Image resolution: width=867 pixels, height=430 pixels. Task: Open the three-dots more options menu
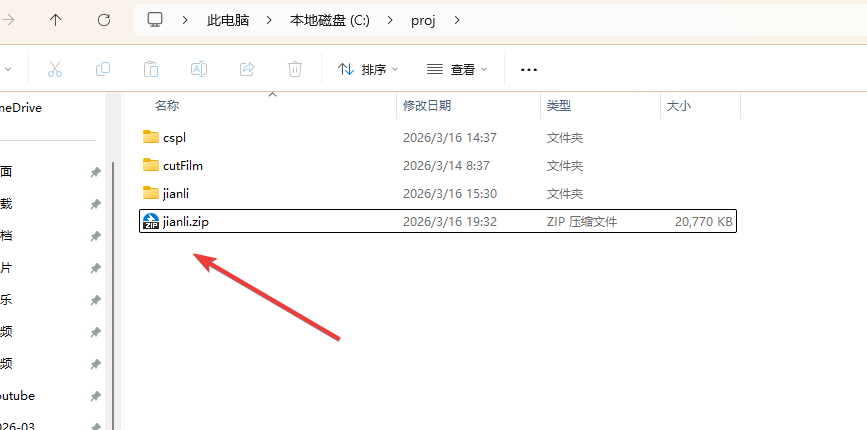pyautogui.click(x=529, y=69)
